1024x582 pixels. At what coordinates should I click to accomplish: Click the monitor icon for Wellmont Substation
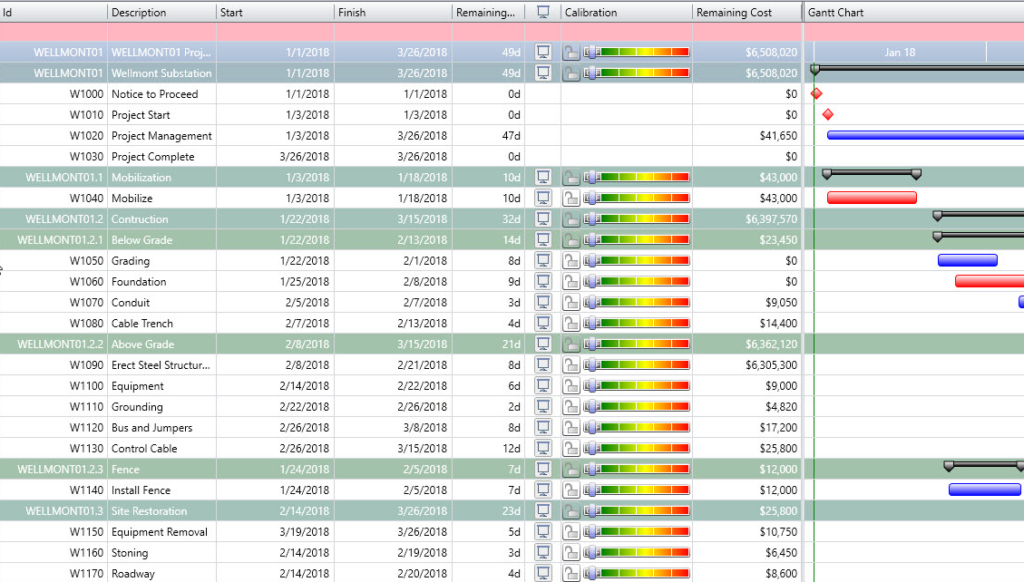tap(544, 73)
